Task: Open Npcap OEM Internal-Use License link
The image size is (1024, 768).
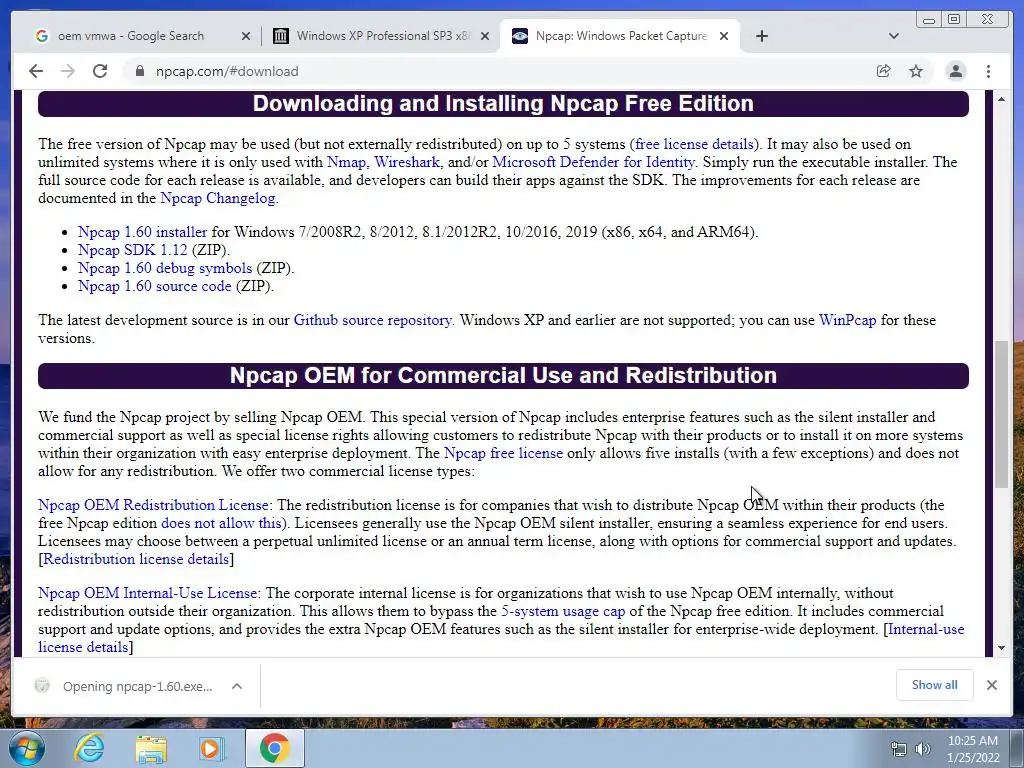Action: (148, 593)
